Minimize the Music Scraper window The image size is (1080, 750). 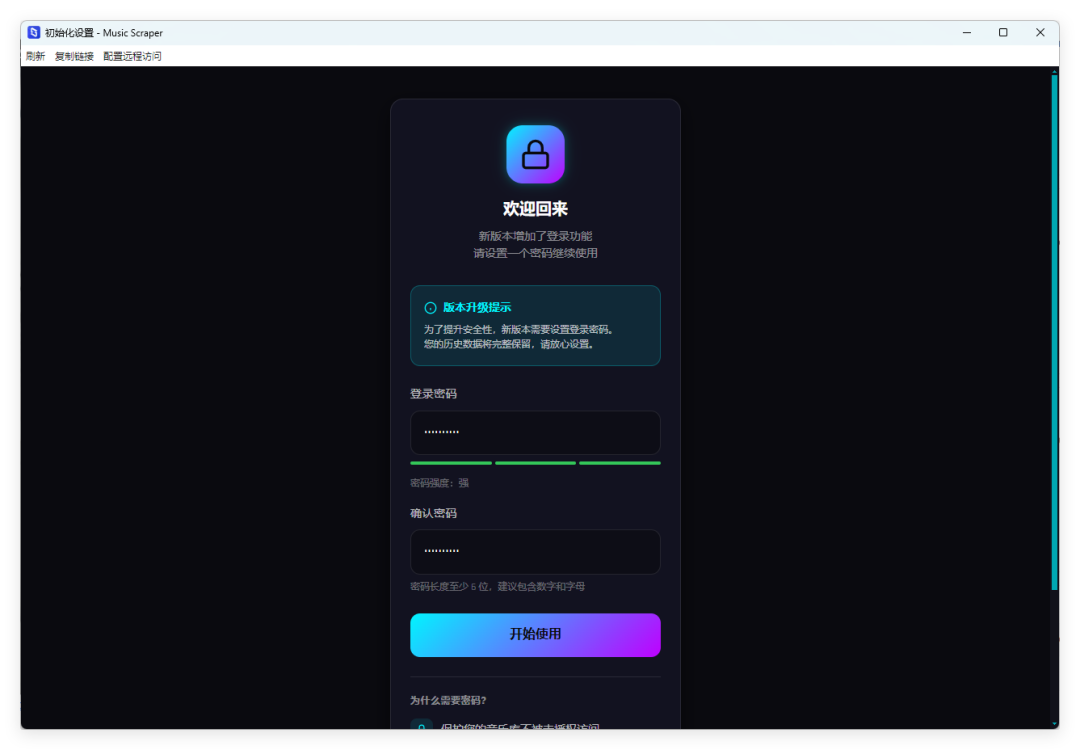point(967,32)
